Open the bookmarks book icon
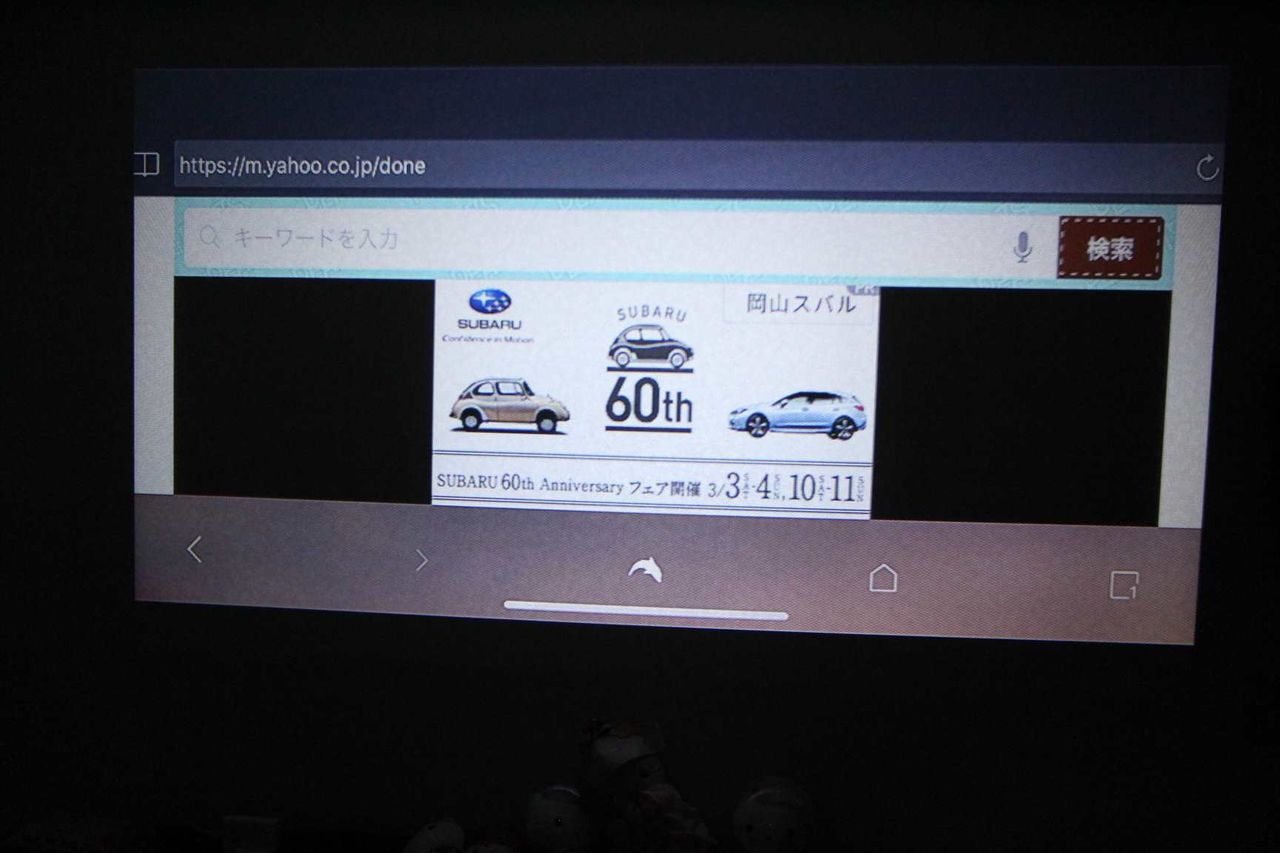This screenshot has width=1280, height=853. point(147,164)
